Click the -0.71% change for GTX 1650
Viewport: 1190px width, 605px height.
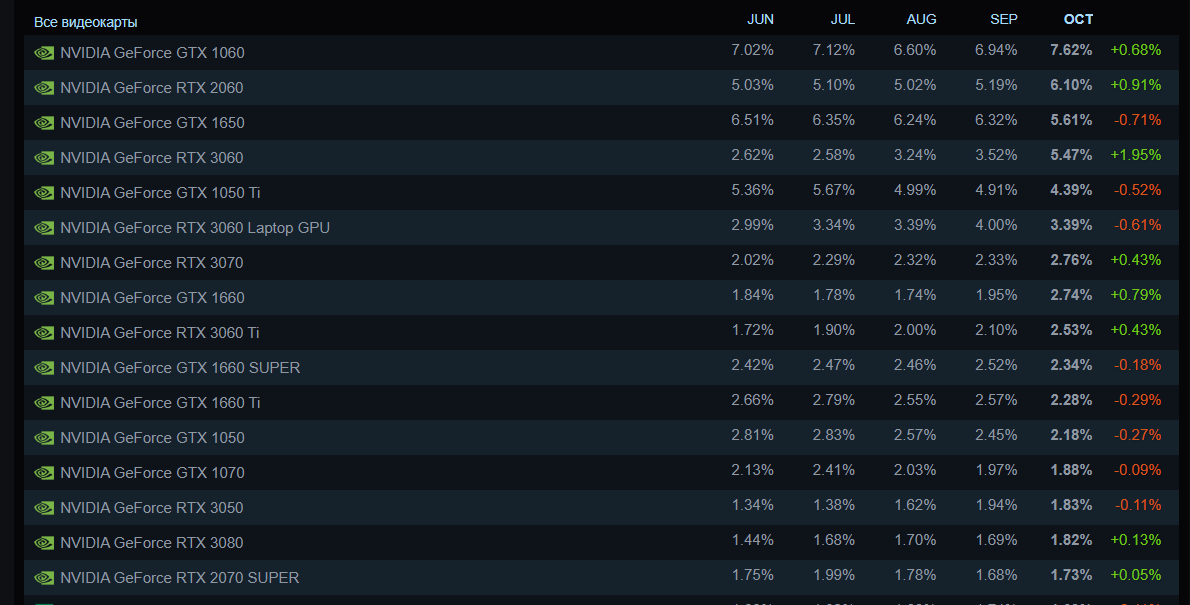1137,120
